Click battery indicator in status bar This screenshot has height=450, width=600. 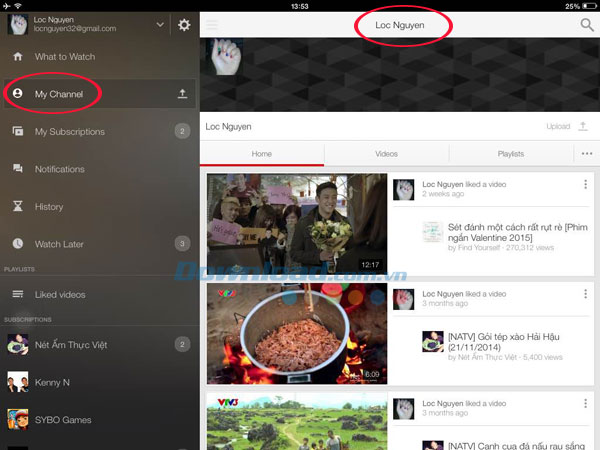click(x=589, y=6)
